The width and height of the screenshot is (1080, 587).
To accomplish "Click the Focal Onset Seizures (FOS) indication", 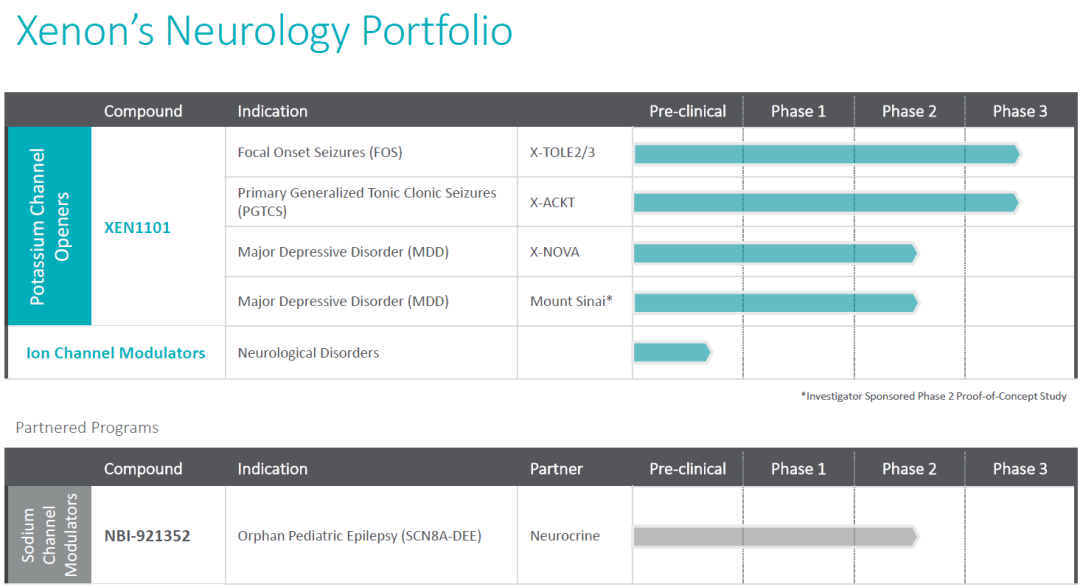I will coord(319,153).
